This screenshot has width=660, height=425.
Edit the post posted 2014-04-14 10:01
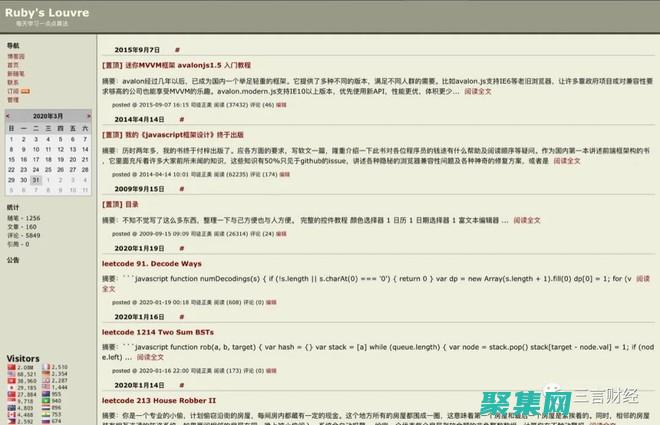(x=285, y=174)
